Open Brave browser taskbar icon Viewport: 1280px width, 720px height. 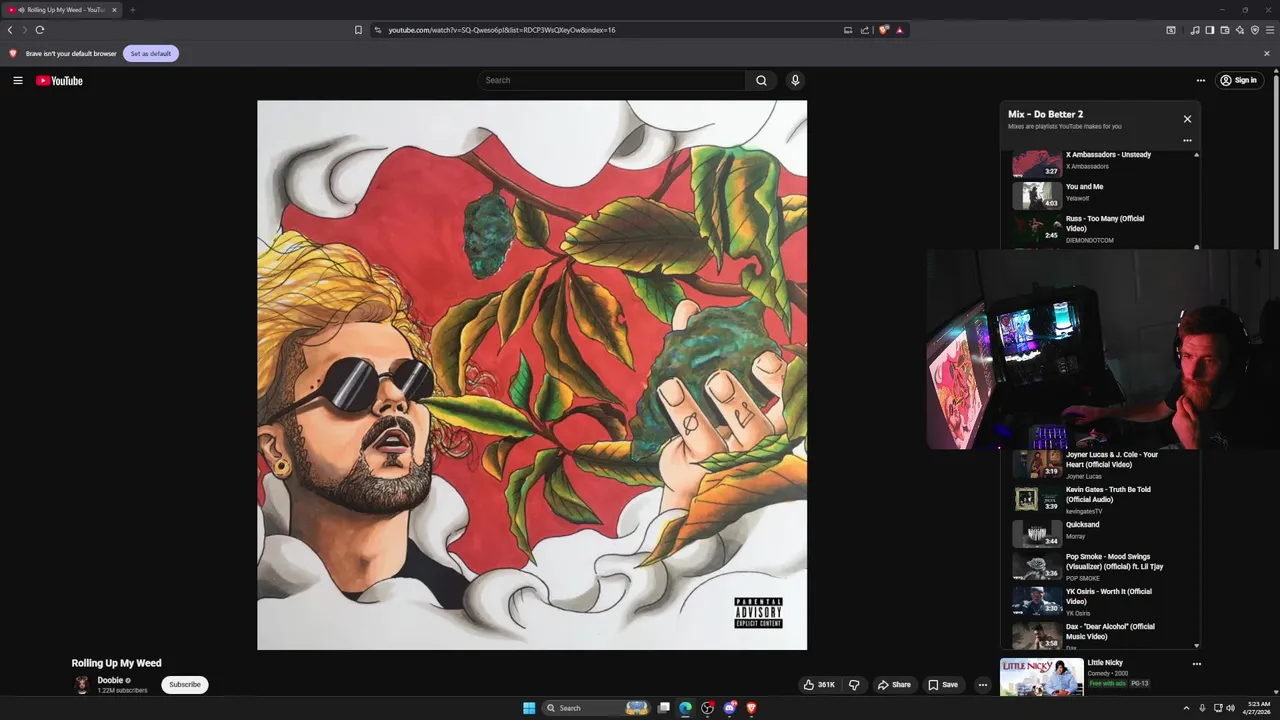[x=752, y=708]
